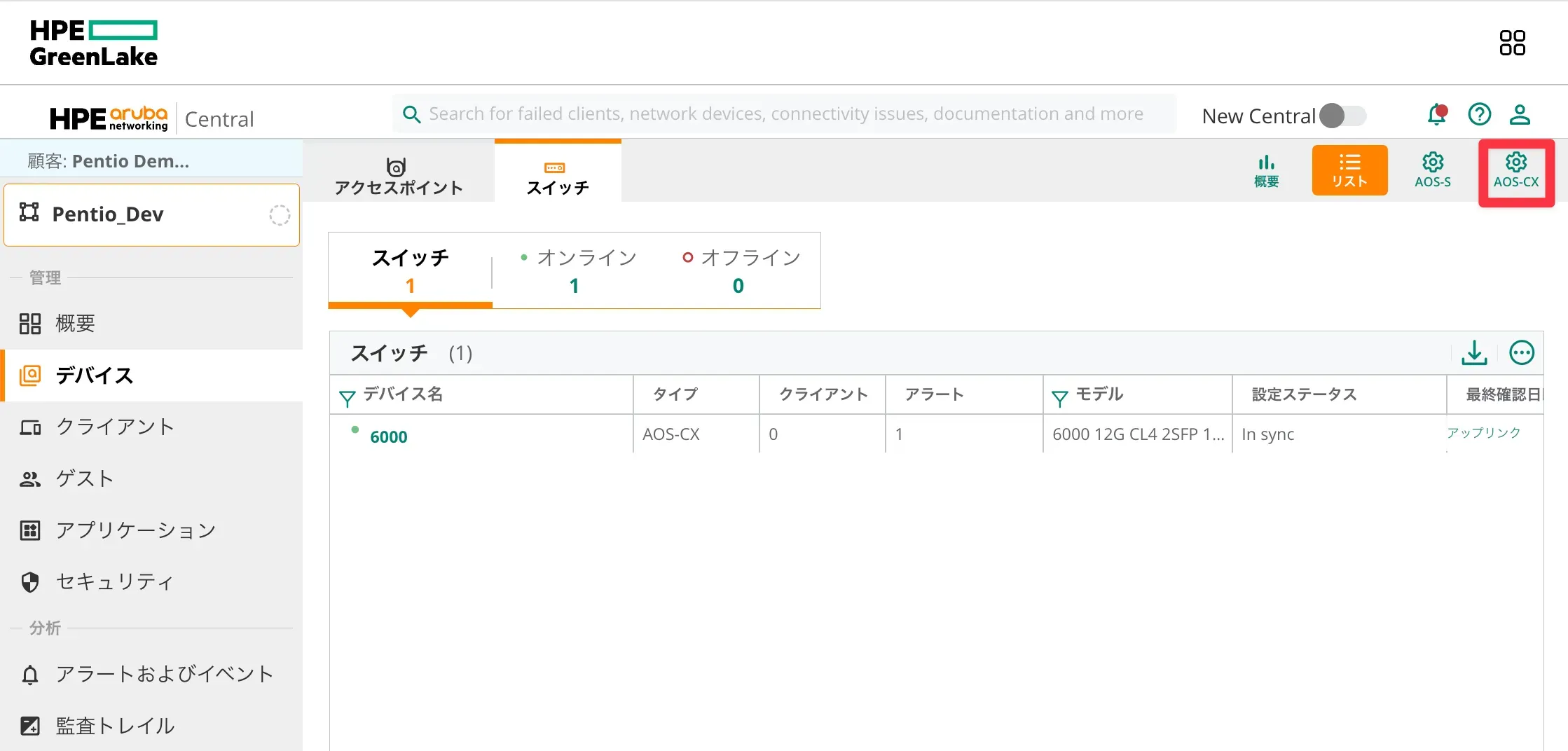Open アラートおよびイベント in sidebar
Image resolution: width=1568 pixels, height=751 pixels.
[x=164, y=674]
